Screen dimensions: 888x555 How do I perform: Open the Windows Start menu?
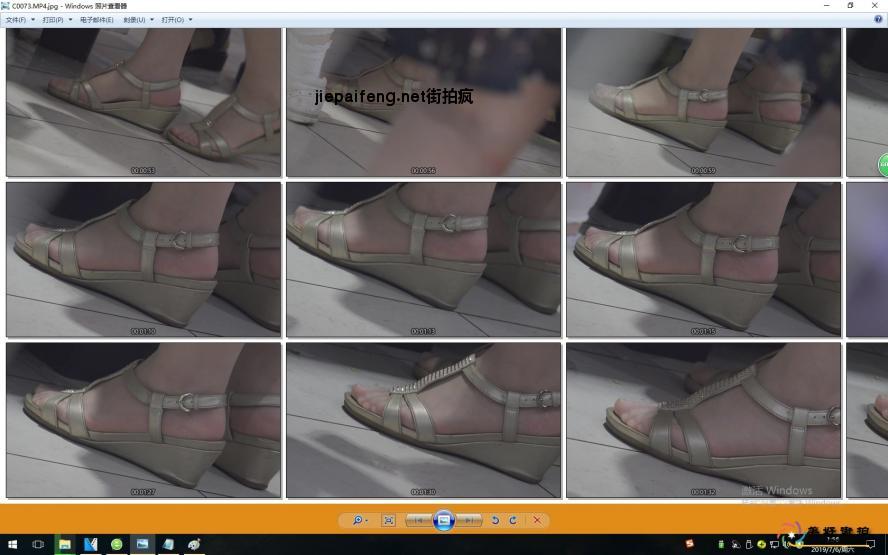pos(11,544)
